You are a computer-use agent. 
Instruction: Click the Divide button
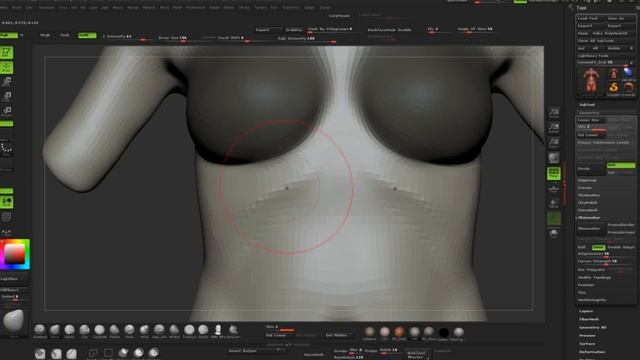tap(591, 169)
